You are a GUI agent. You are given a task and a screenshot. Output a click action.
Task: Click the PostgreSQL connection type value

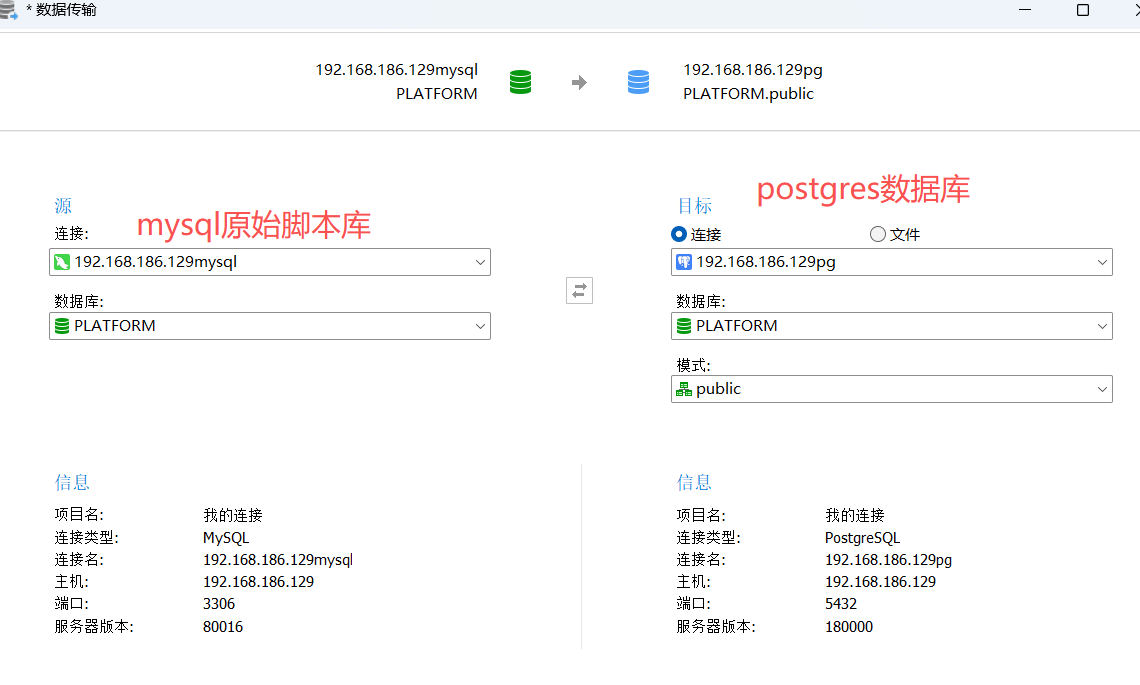coord(862,538)
